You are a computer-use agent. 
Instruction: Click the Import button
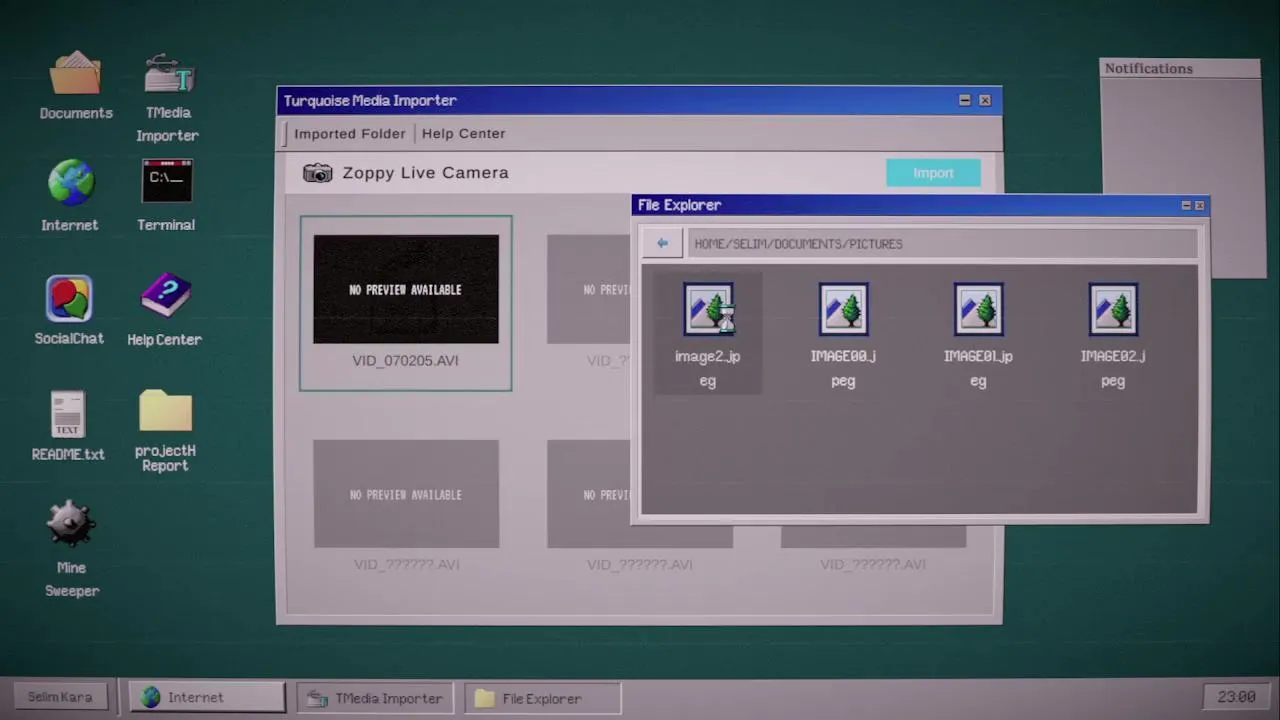pos(933,173)
